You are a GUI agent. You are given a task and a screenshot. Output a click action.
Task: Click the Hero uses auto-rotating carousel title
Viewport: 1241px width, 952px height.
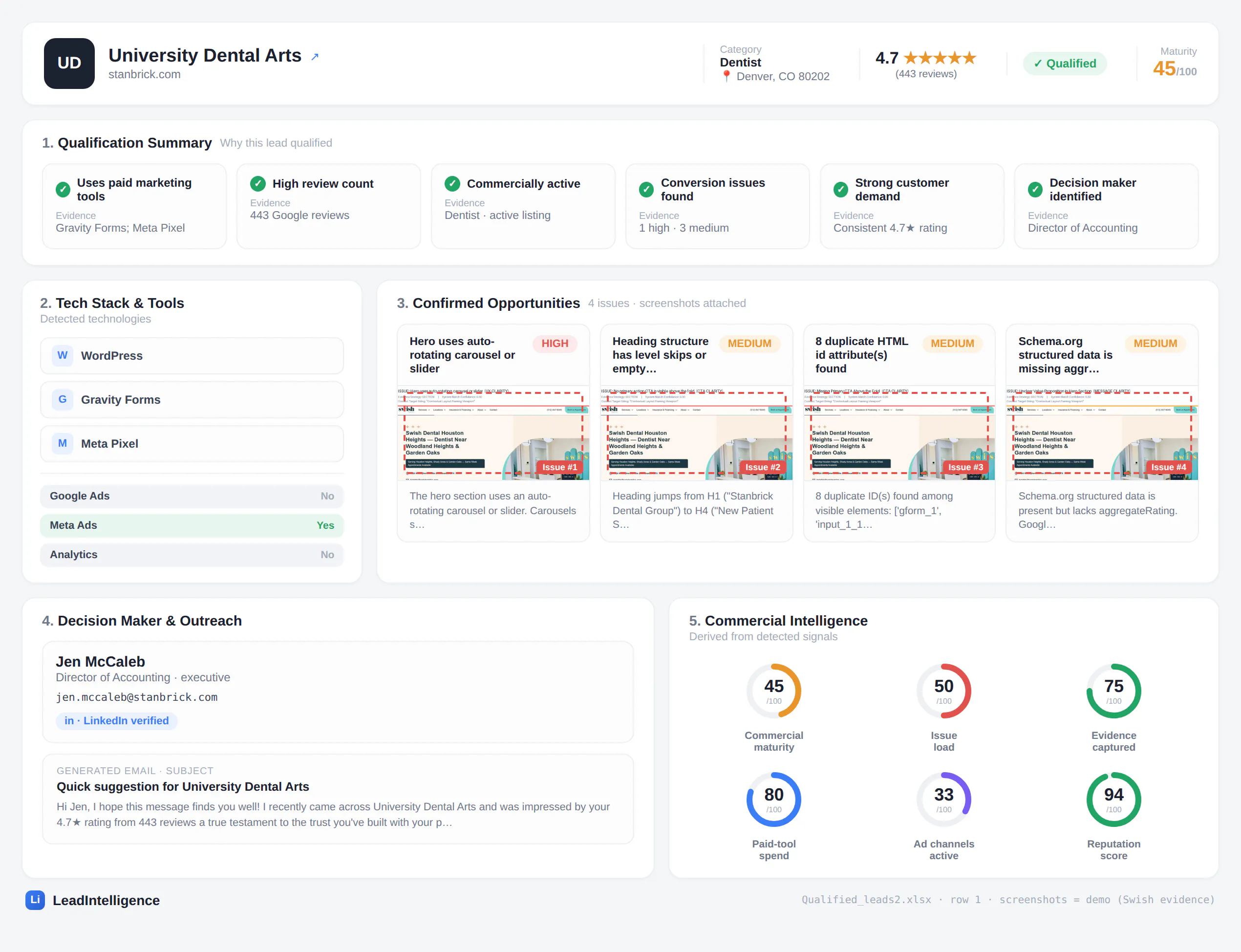[462, 355]
